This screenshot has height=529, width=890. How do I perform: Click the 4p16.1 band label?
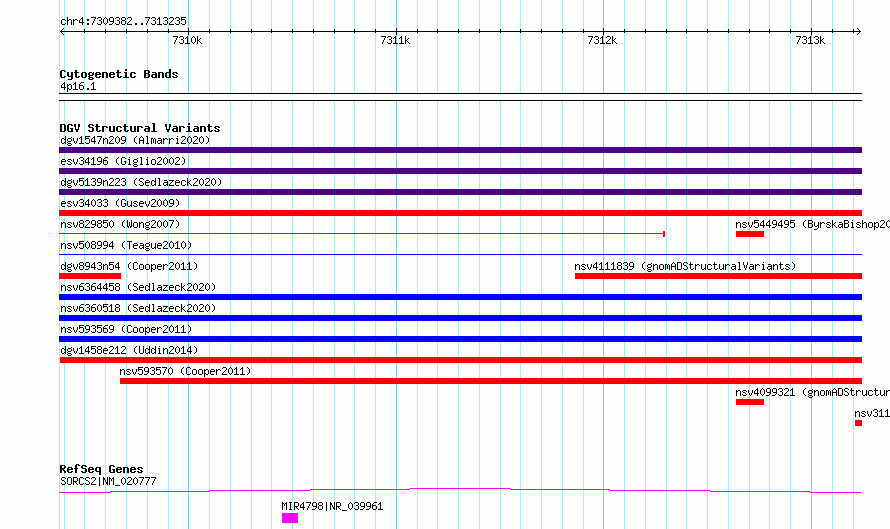click(78, 86)
